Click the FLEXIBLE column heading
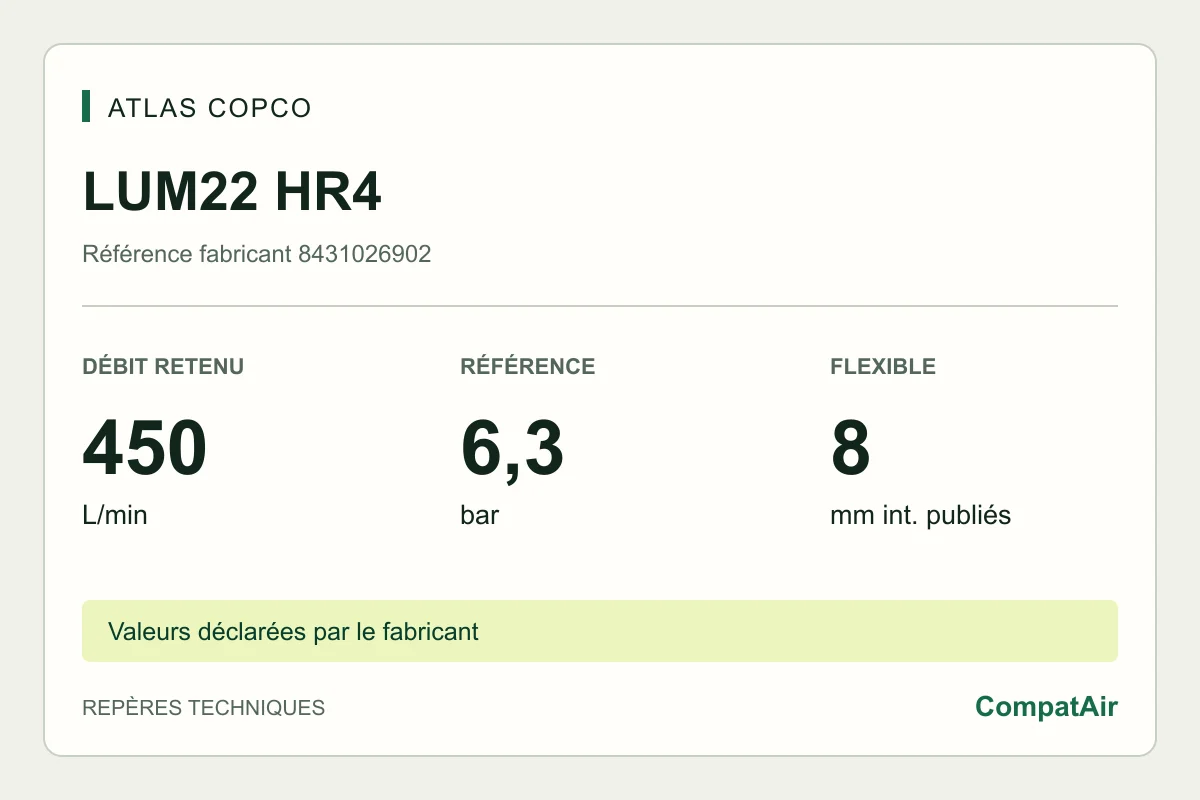Image resolution: width=1200 pixels, height=800 pixels. click(x=883, y=366)
